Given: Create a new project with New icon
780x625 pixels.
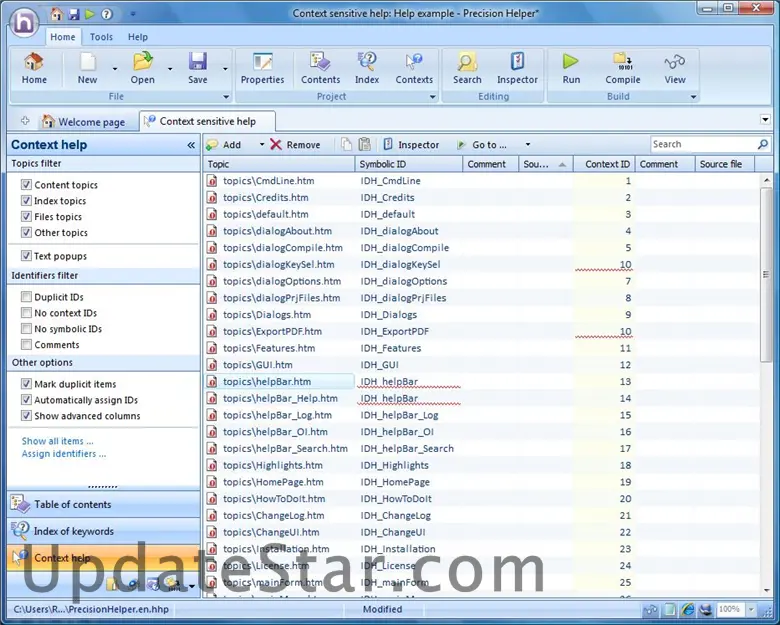Looking at the screenshot, I should [88, 69].
